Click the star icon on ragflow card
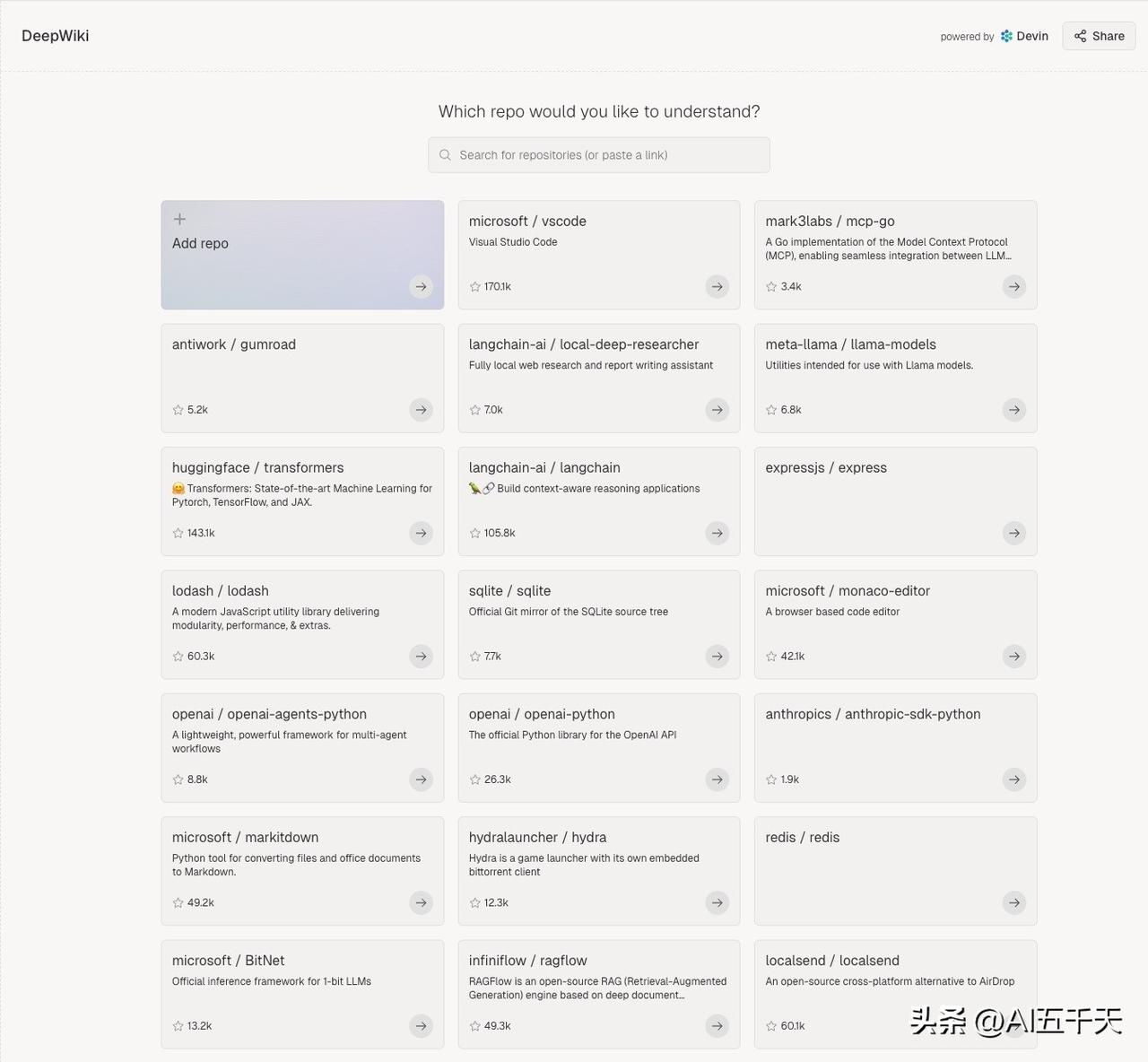 coord(474,1025)
